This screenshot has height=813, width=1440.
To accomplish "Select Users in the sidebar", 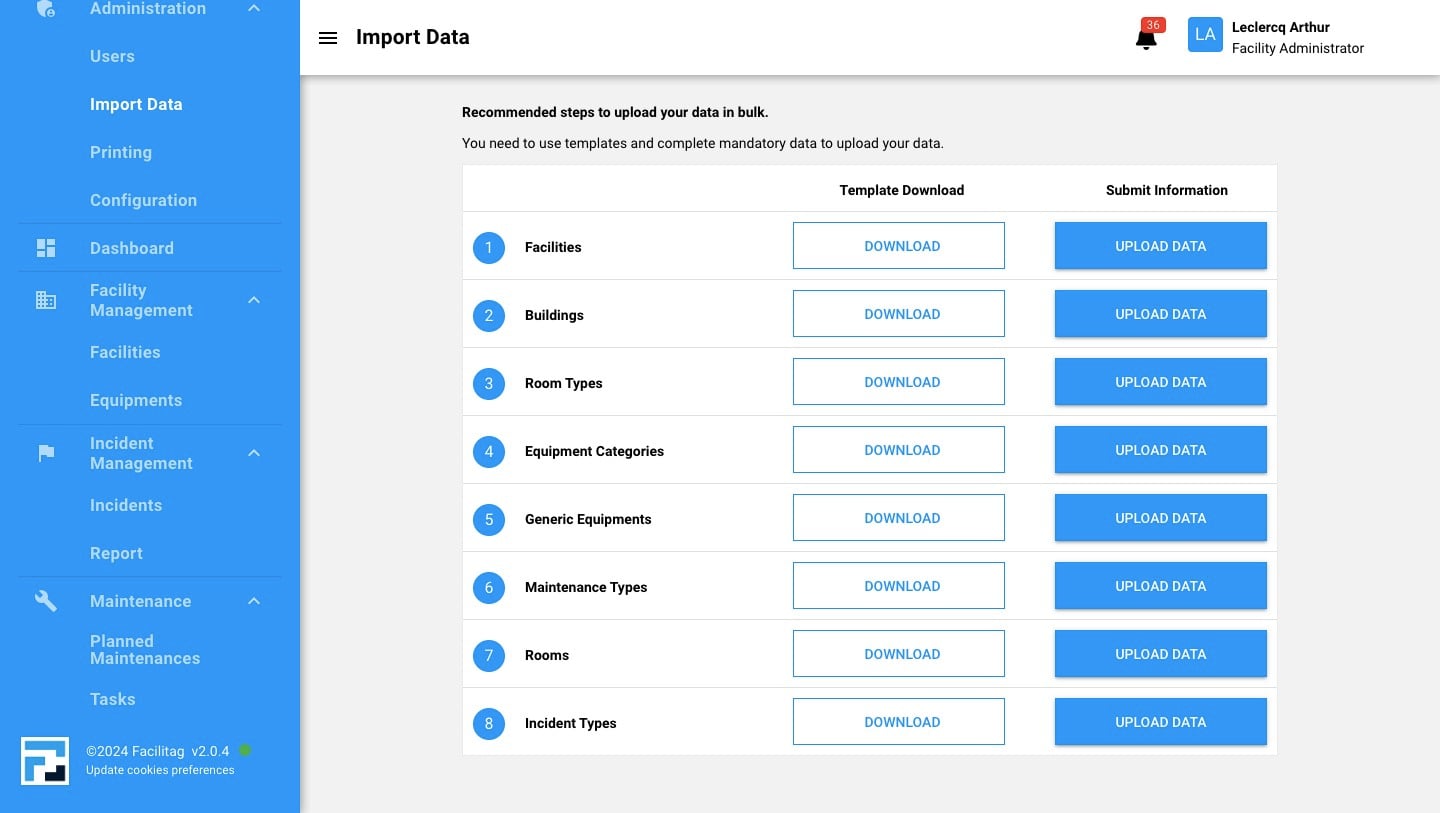I will tap(111, 56).
